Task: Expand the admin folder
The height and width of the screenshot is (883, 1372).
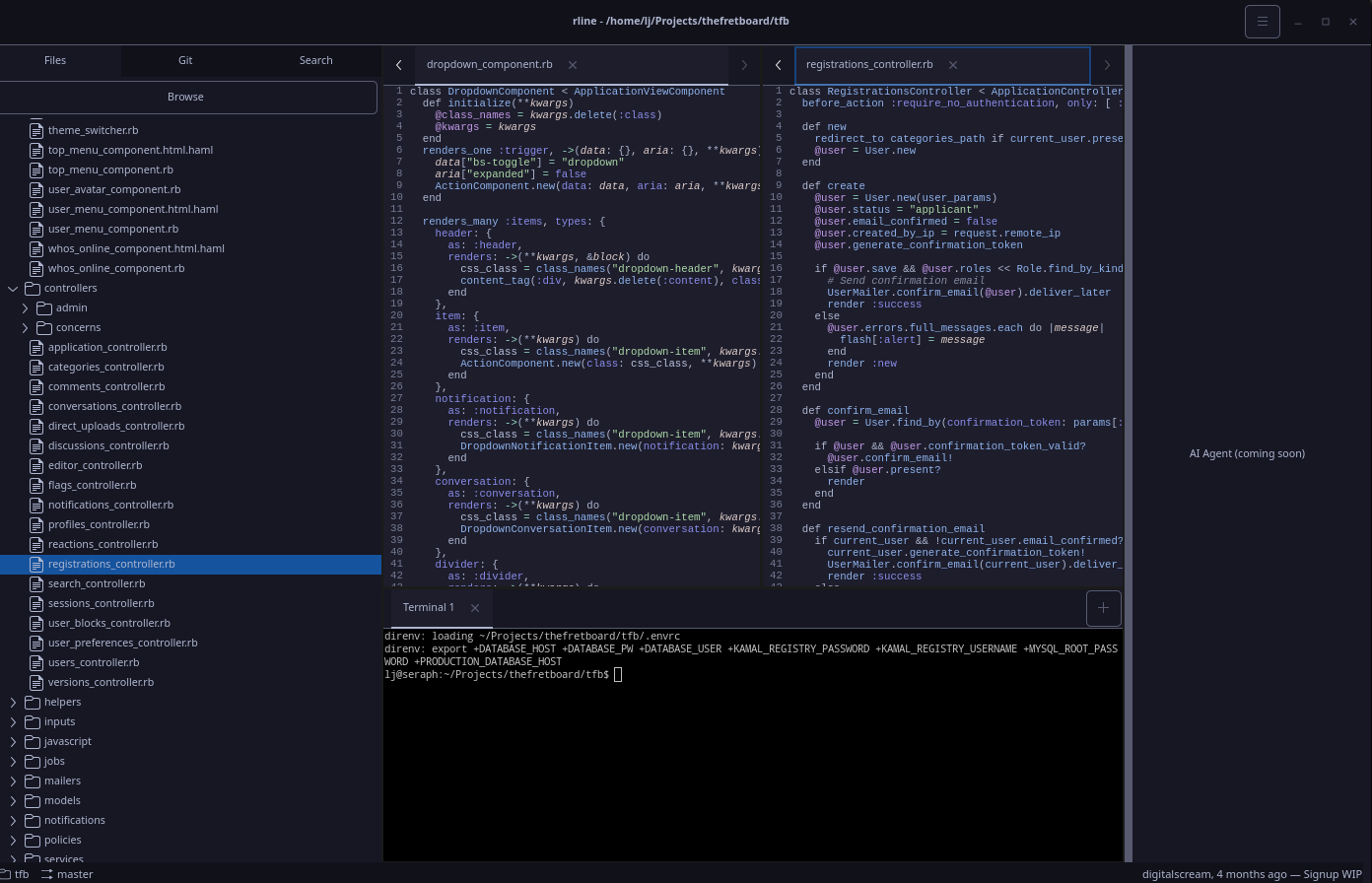Action: [26, 308]
